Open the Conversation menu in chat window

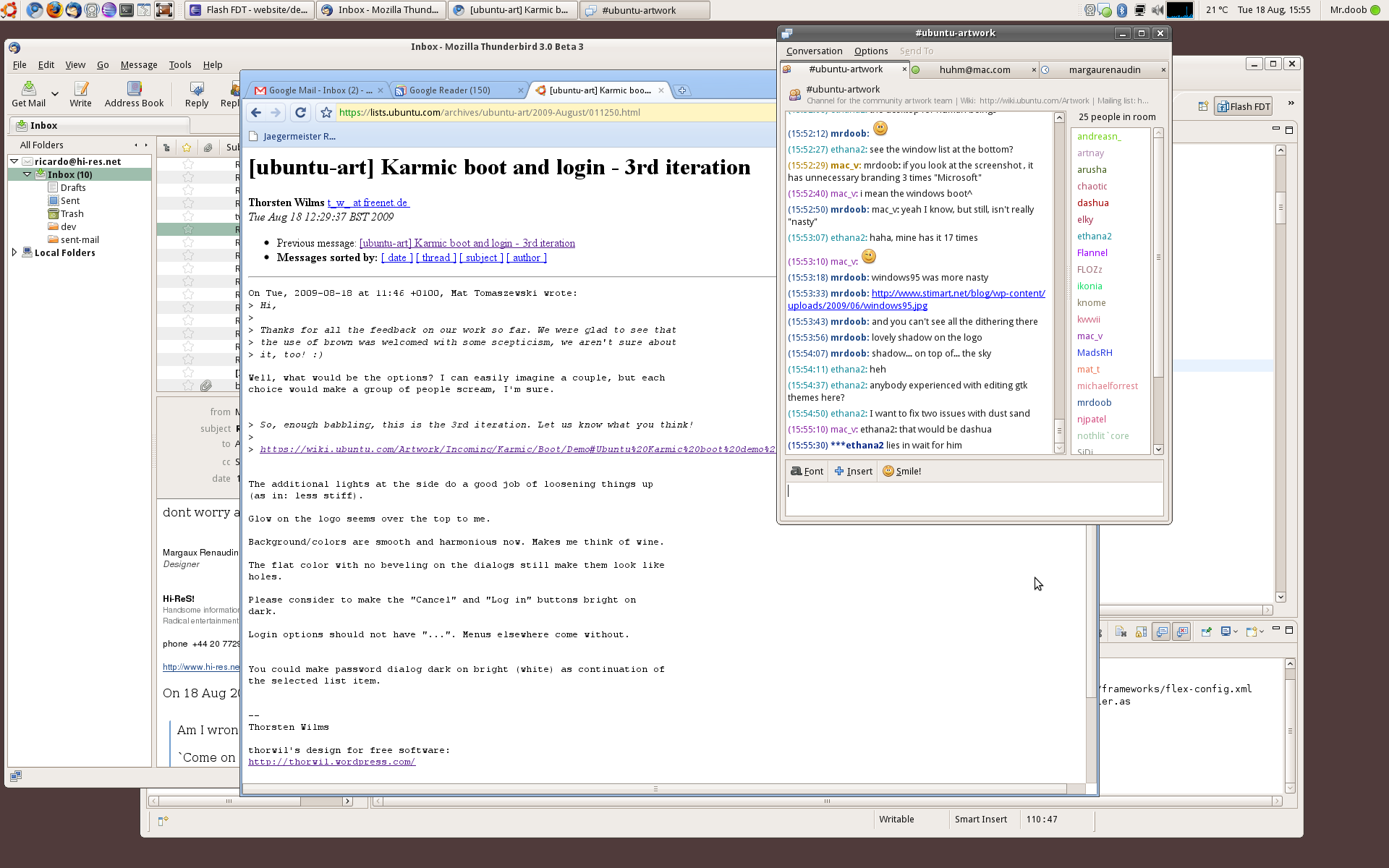[814, 51]
